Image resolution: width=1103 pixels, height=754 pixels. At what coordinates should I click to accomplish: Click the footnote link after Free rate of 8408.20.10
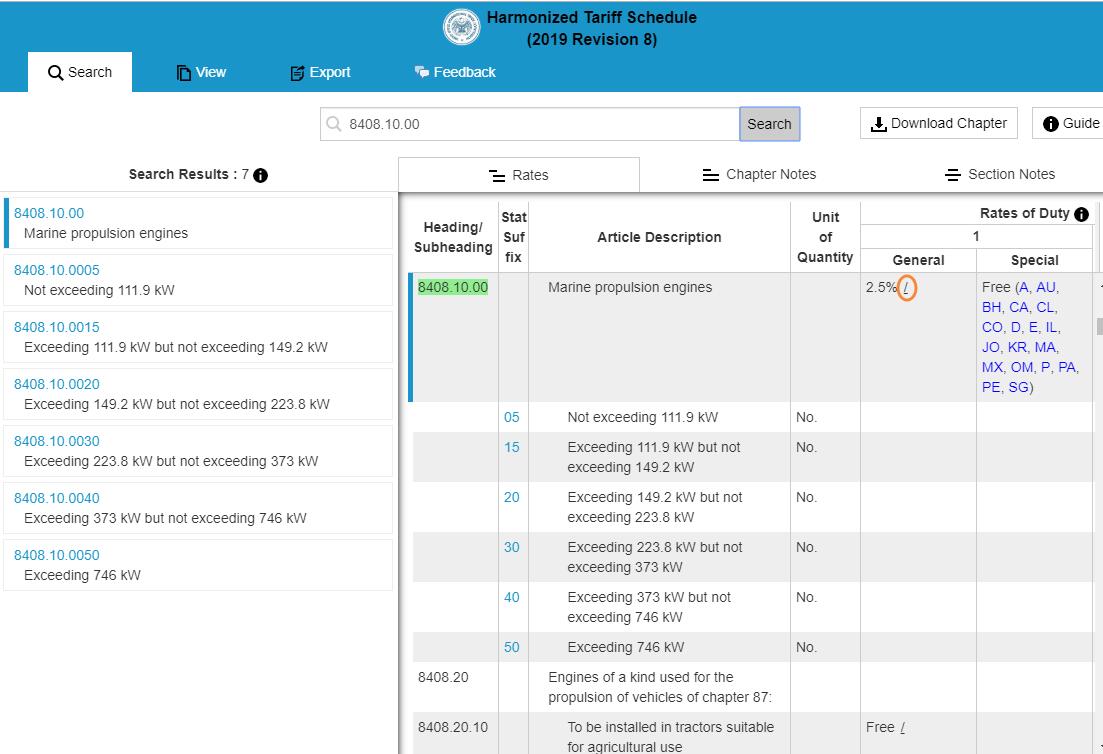[x=903, y=727]
